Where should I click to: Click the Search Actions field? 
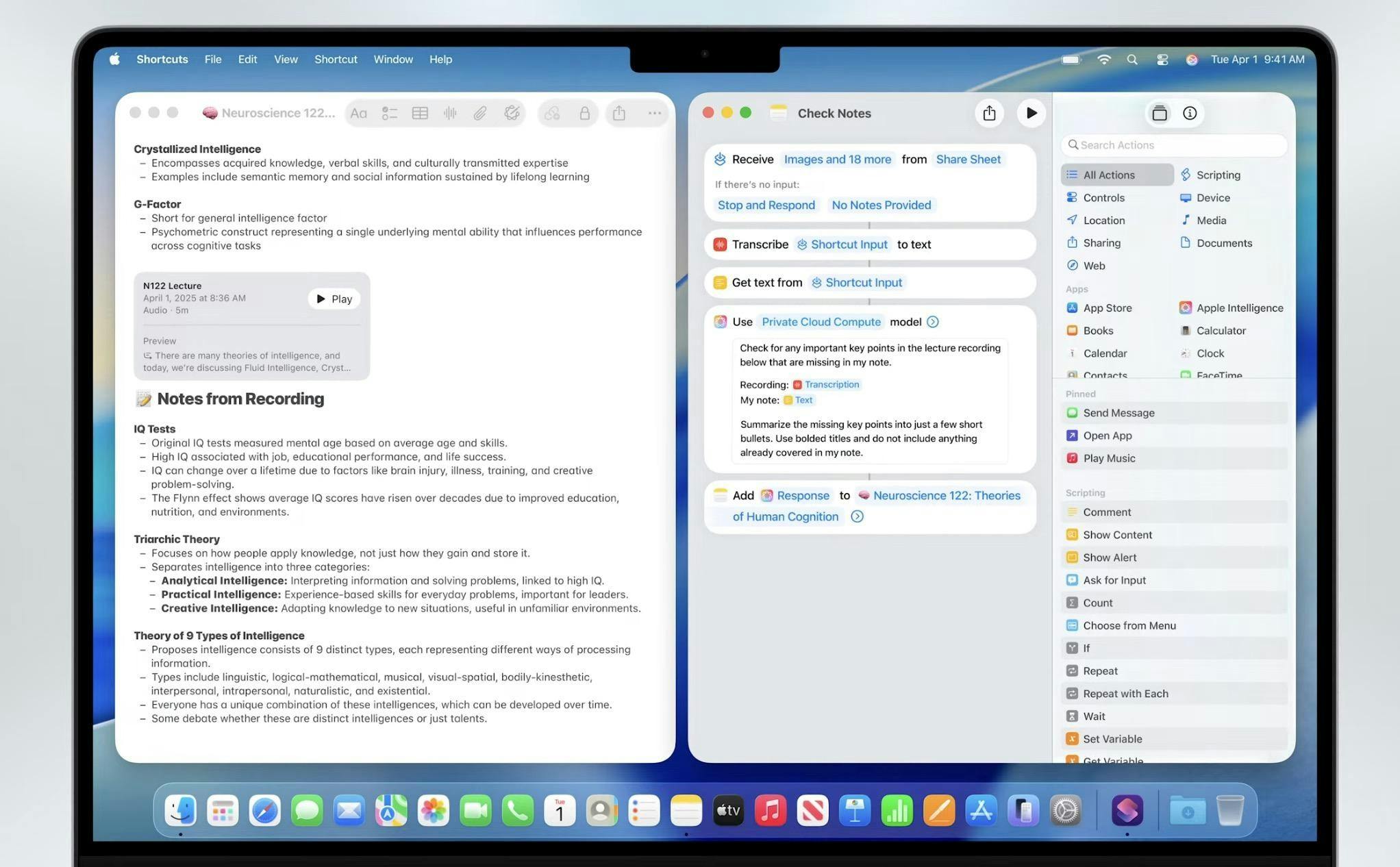[1174, 145]
